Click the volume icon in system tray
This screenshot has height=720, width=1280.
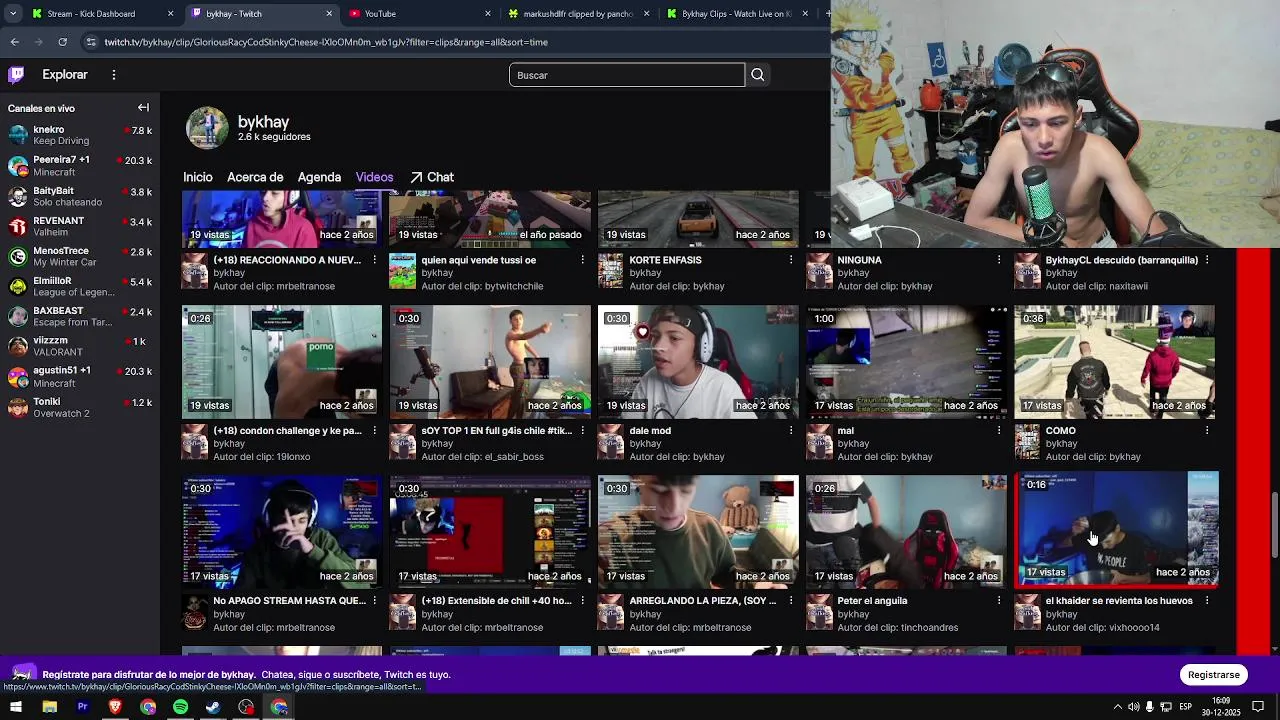[1133, 707]
